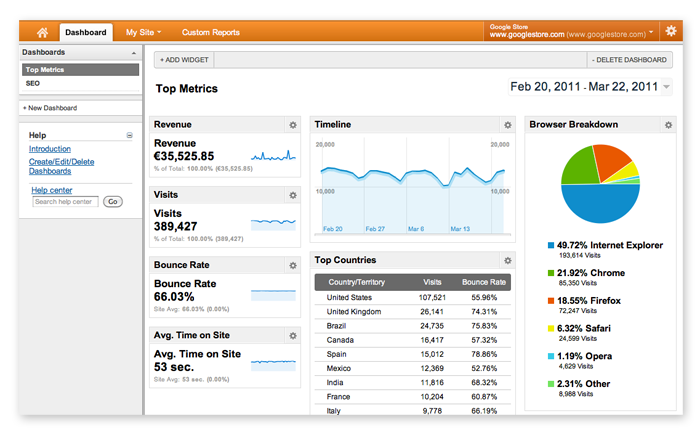Select the France country row
Image resolution: width=700 pixels, height=440 pixels.
tap(412, 397)
